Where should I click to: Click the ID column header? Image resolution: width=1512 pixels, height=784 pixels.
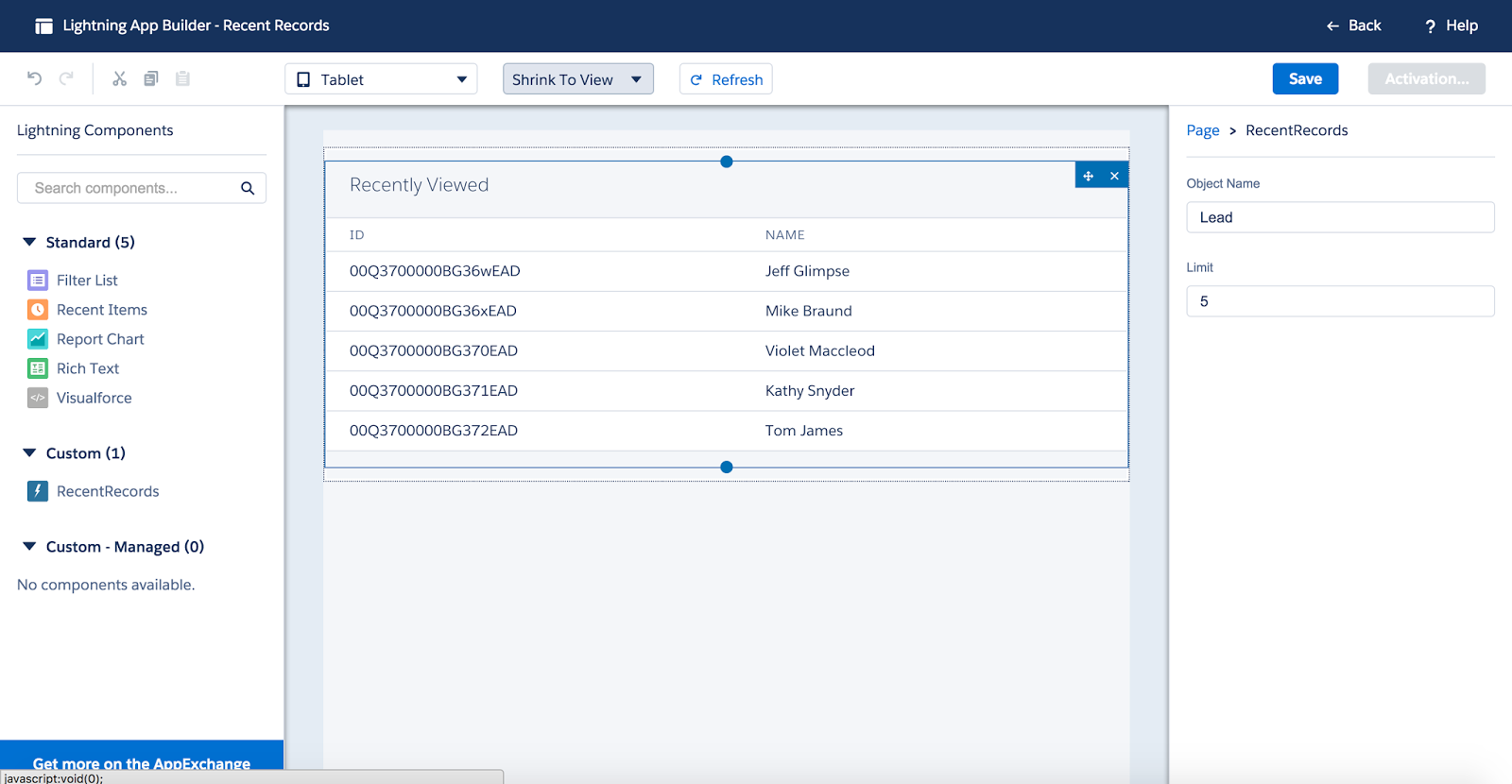pos(357,235)
